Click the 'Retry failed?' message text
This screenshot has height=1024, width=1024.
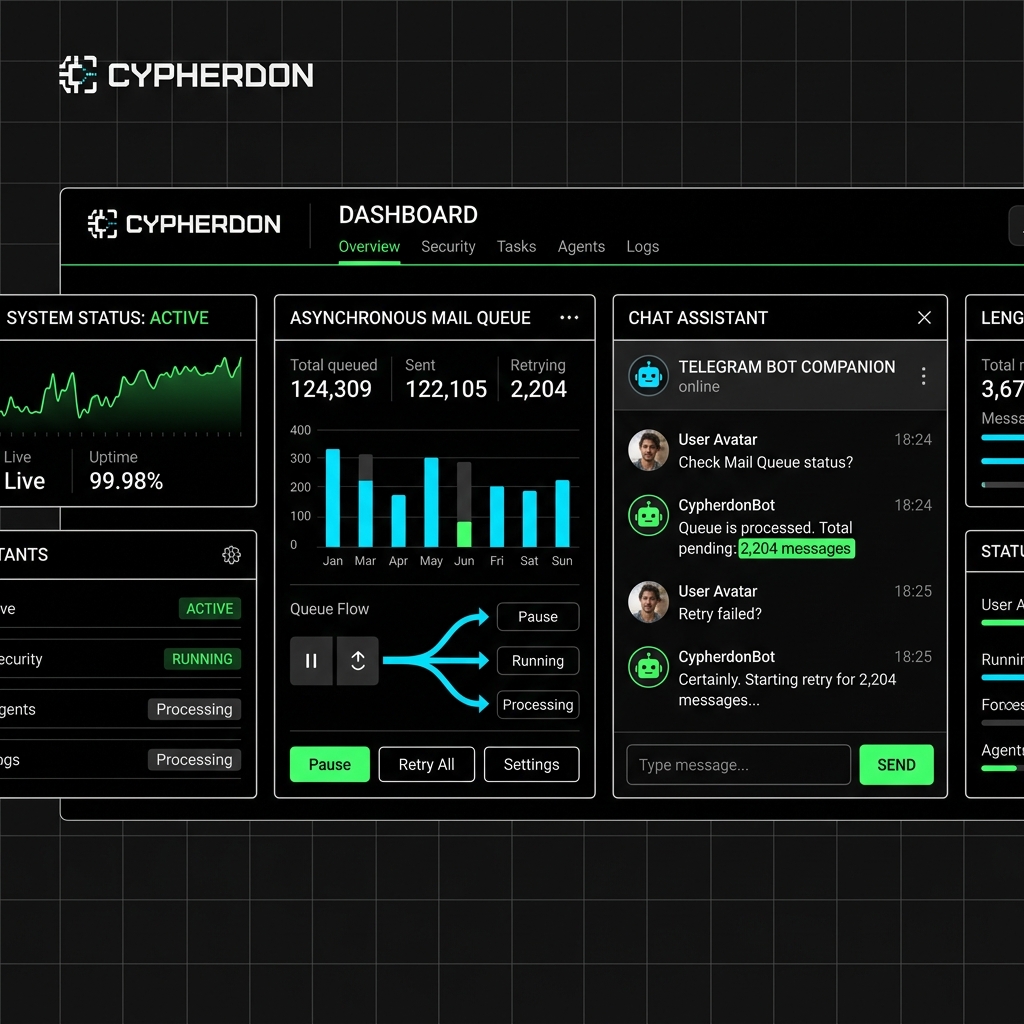click(x=720, y=614)
